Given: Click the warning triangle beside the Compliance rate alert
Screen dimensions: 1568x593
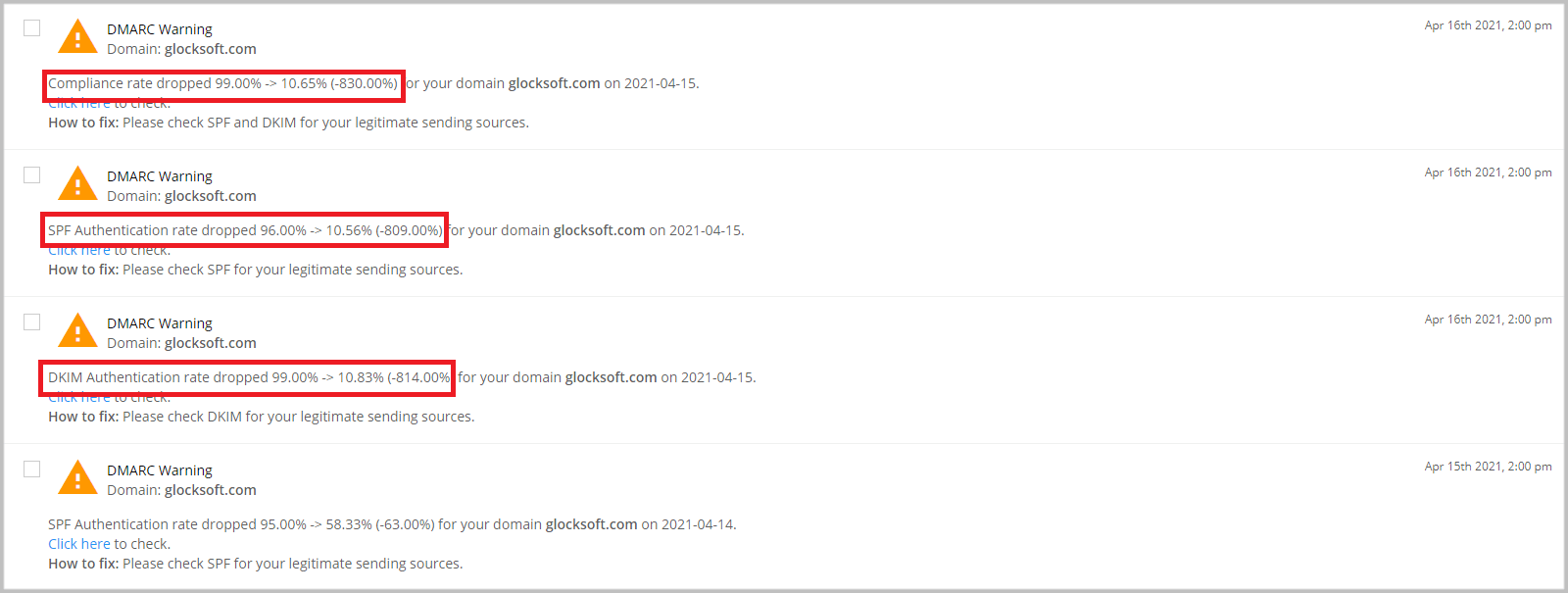Looking at the screenshot, I should tap(77, 37).
